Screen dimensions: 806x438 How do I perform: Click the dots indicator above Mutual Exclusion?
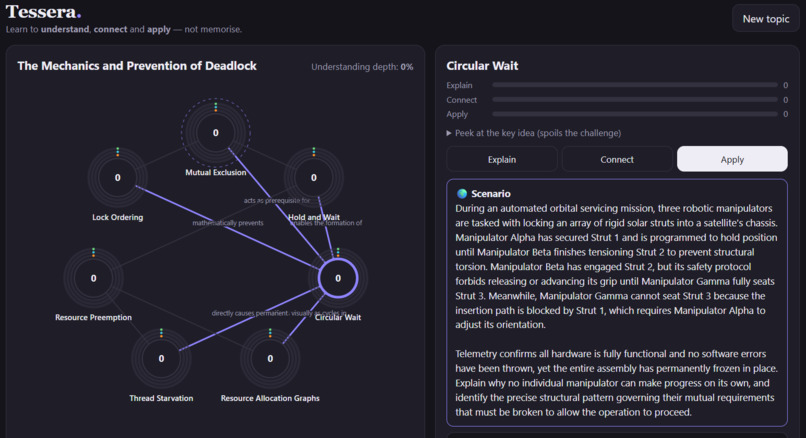(215, 107)
